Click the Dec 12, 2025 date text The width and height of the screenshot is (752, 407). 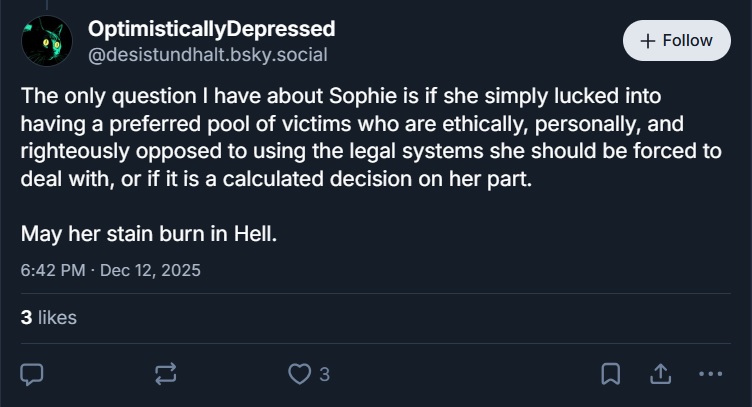click(x=151, y=270)
